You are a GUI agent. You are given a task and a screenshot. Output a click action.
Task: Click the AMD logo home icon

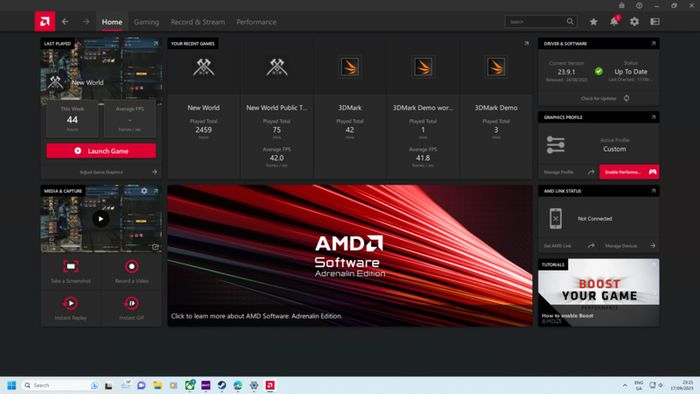pos(45,21)
